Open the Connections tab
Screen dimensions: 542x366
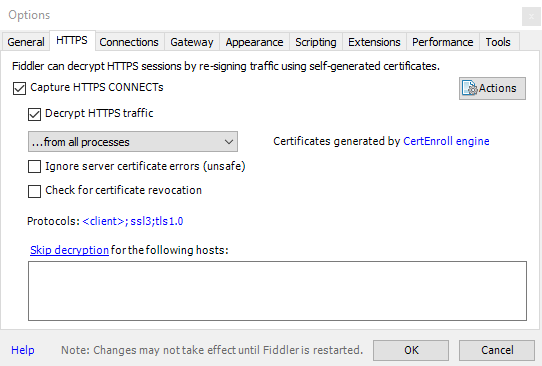tap(129, 42)
